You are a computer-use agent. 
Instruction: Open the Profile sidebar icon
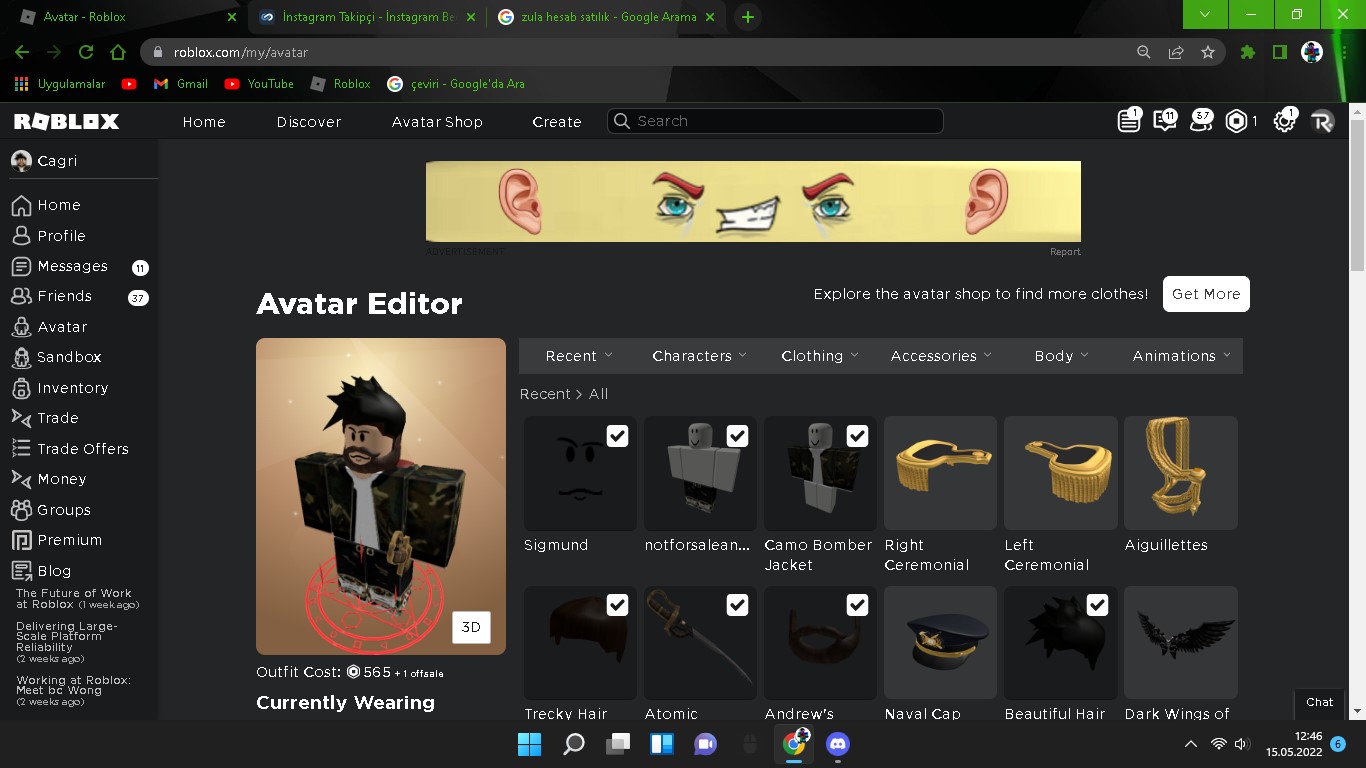(x=21, y=236)
